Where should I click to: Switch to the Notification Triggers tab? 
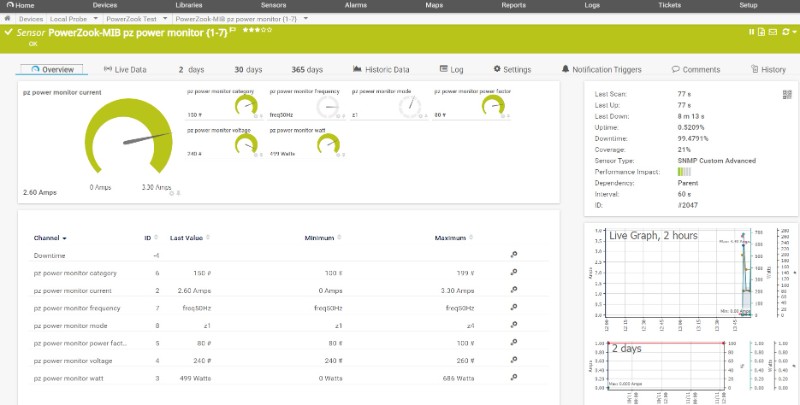click(602, 69)
